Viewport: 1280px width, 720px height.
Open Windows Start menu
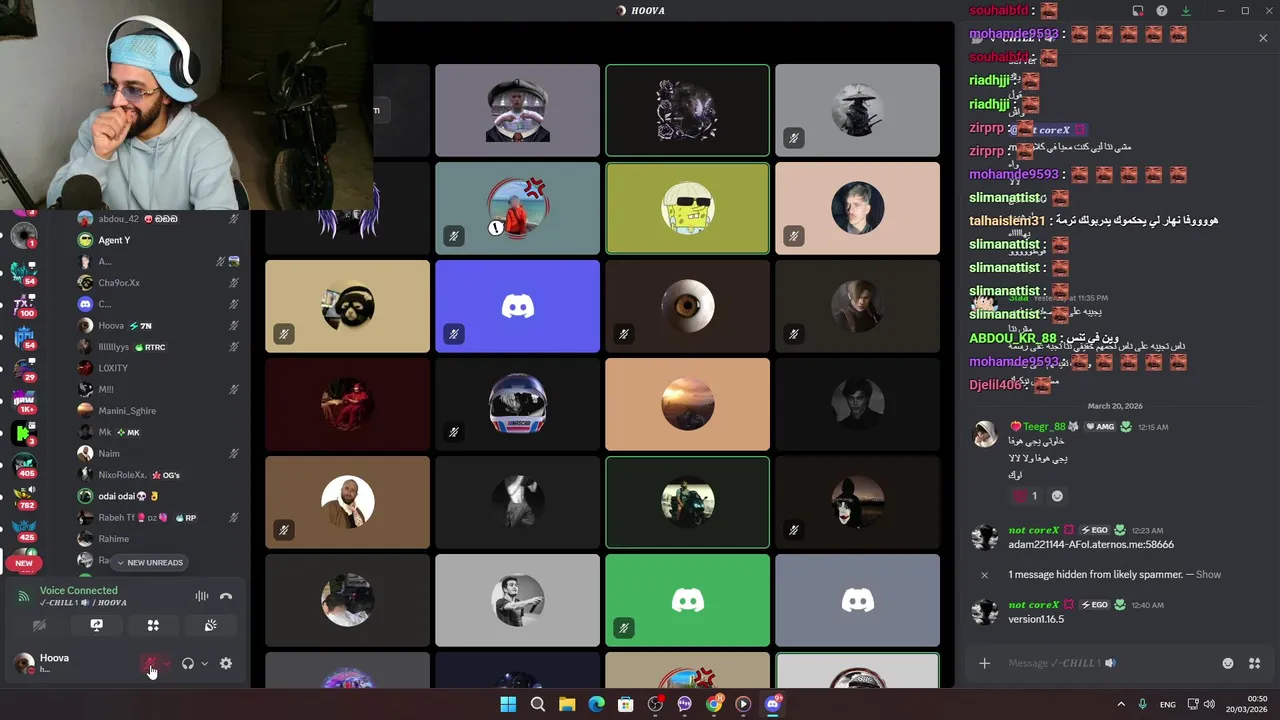tap(508, 704)
